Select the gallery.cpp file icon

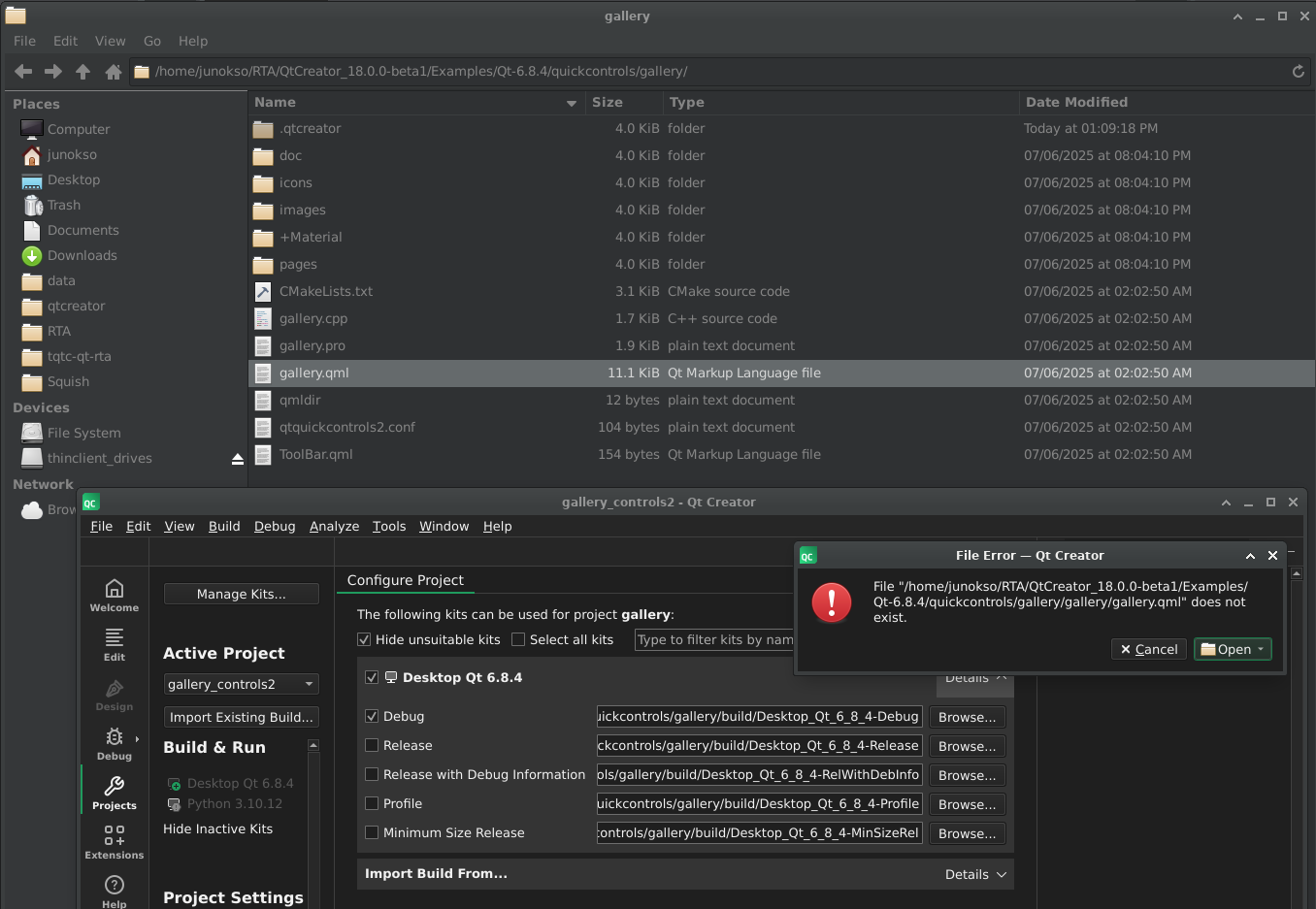coord(263,318)
